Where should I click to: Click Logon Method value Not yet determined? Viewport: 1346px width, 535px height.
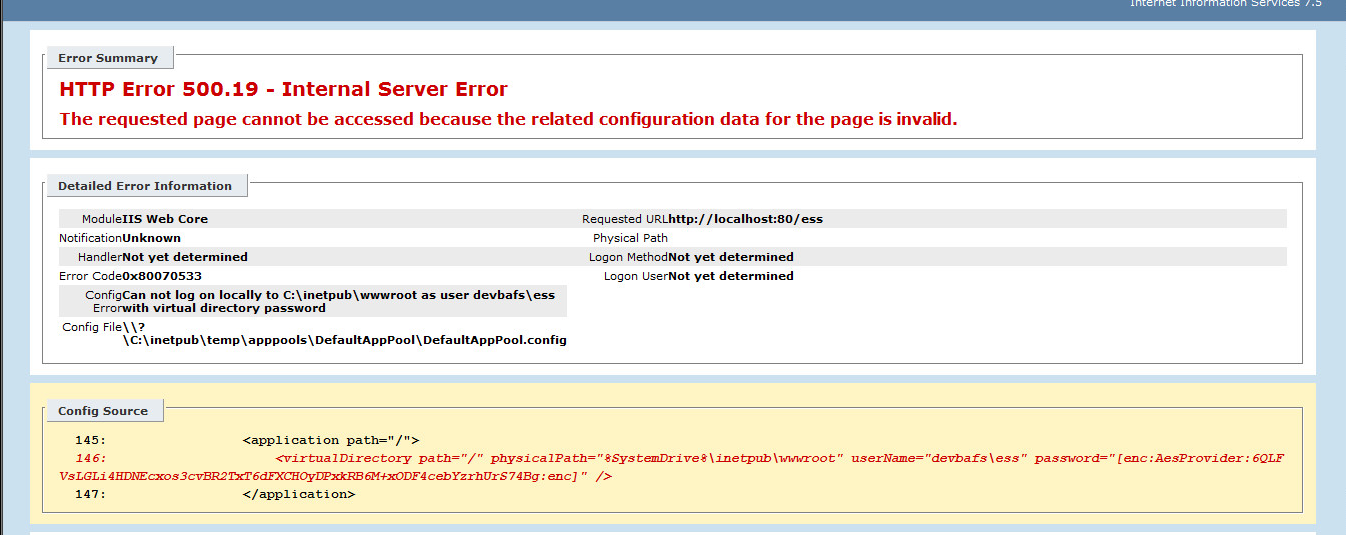click(x=731, y=257)
